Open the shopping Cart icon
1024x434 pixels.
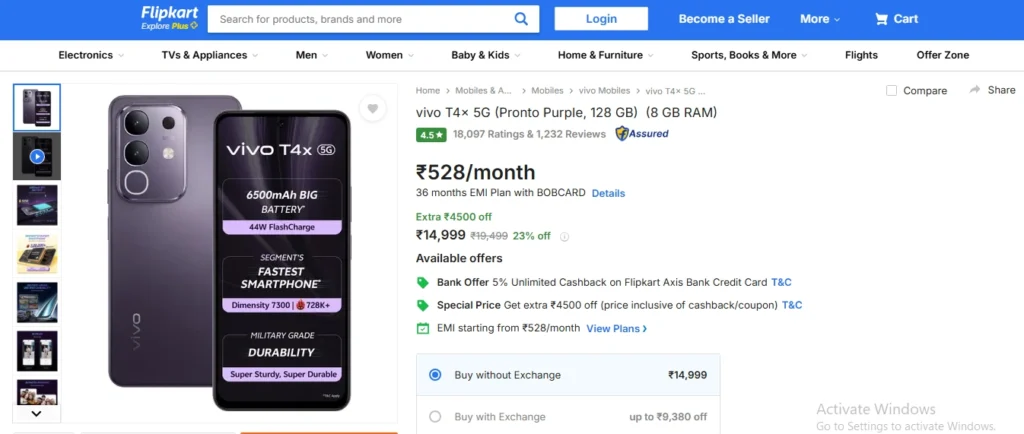tap(881, 19)
